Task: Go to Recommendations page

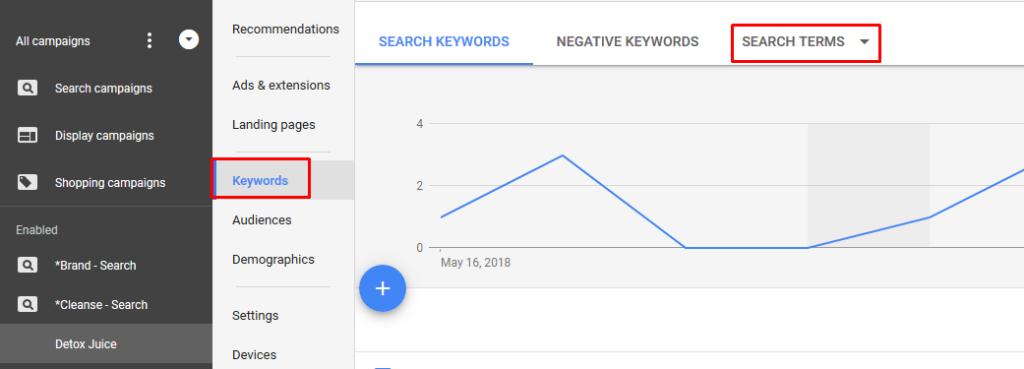Action: pyautogui.click(x=285, y=29)
